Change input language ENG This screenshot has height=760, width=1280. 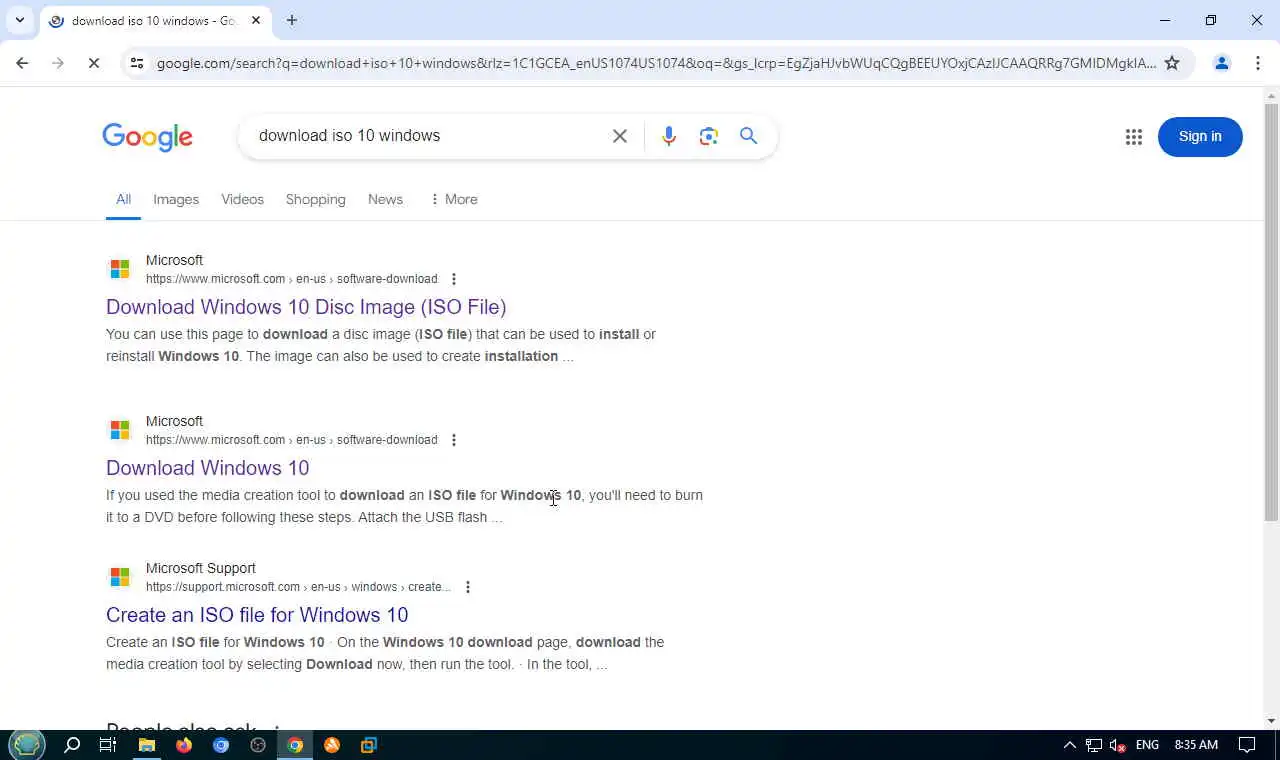1147,745
